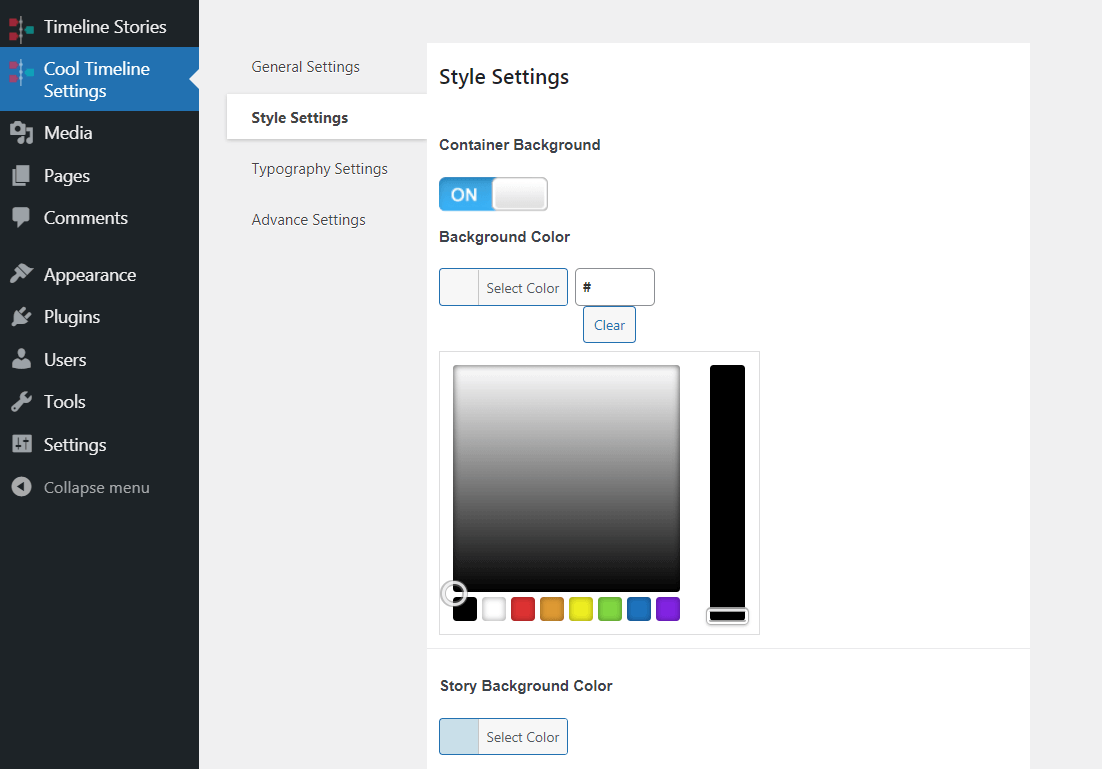
Task: Open Cool Timeline Settings menu item
Action: click(x=99, y=79)
